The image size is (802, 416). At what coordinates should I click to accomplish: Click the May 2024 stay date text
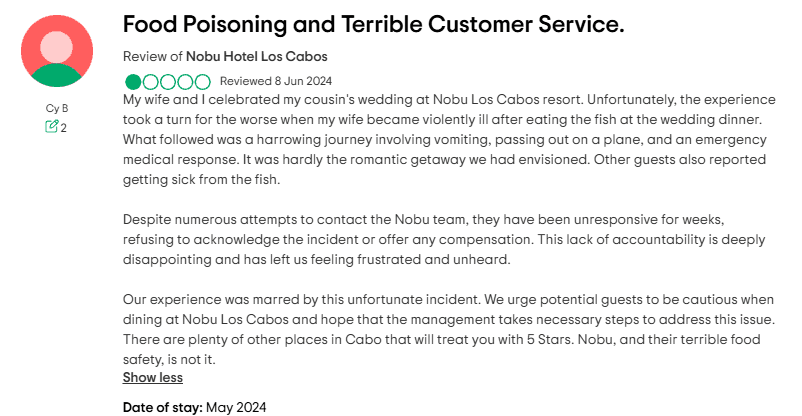237,407
